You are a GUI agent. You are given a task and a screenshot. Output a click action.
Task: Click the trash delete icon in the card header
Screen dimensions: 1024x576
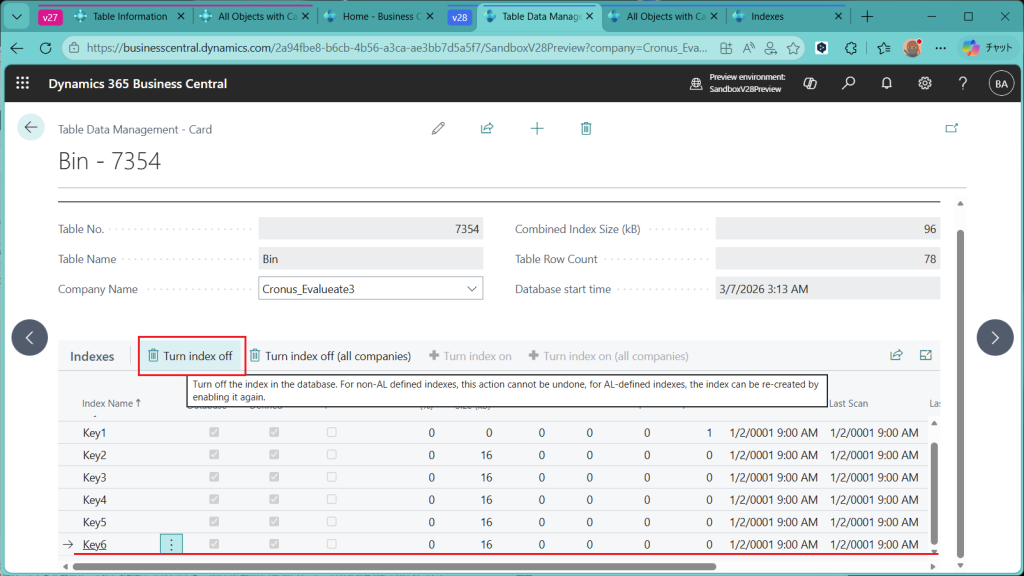tap(586, 128)
